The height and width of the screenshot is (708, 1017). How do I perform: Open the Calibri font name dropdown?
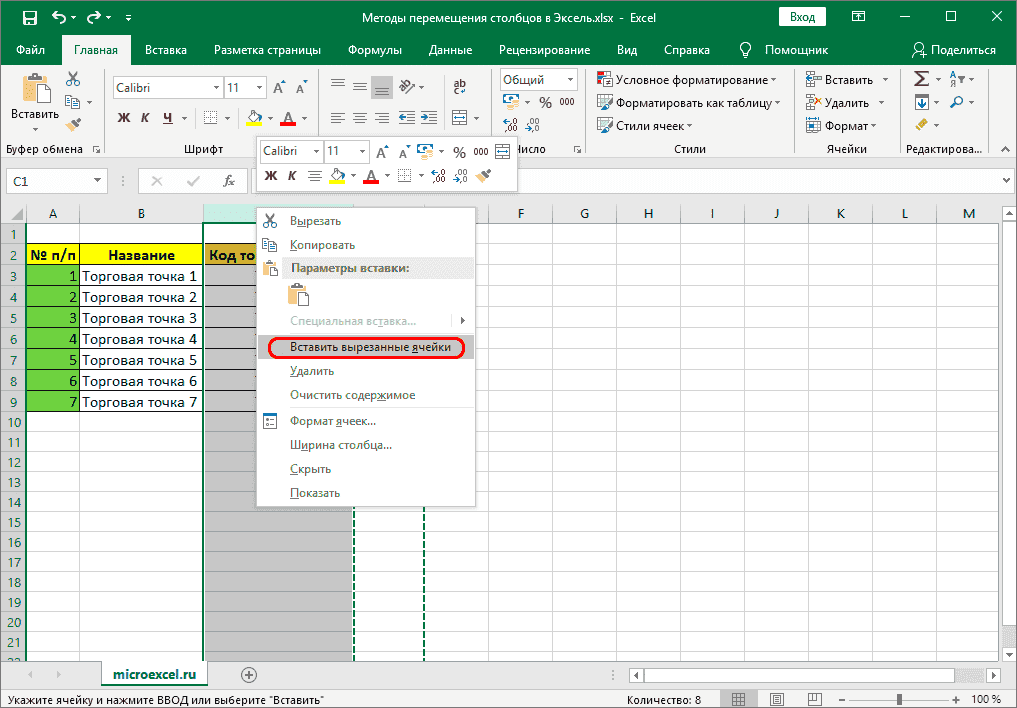[x=165, y=87]
